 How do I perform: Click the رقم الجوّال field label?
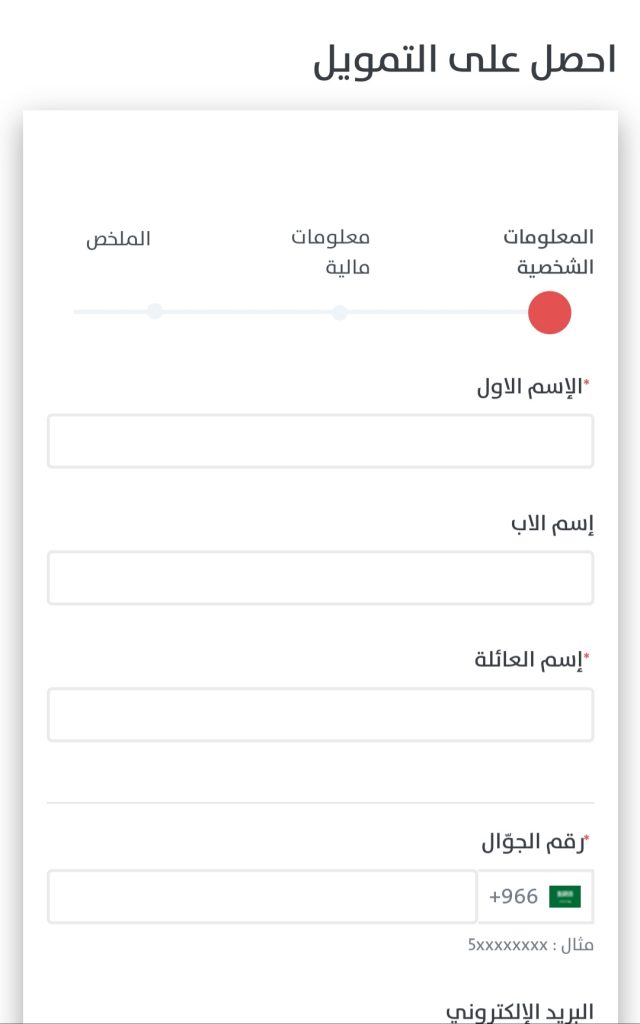533,843
